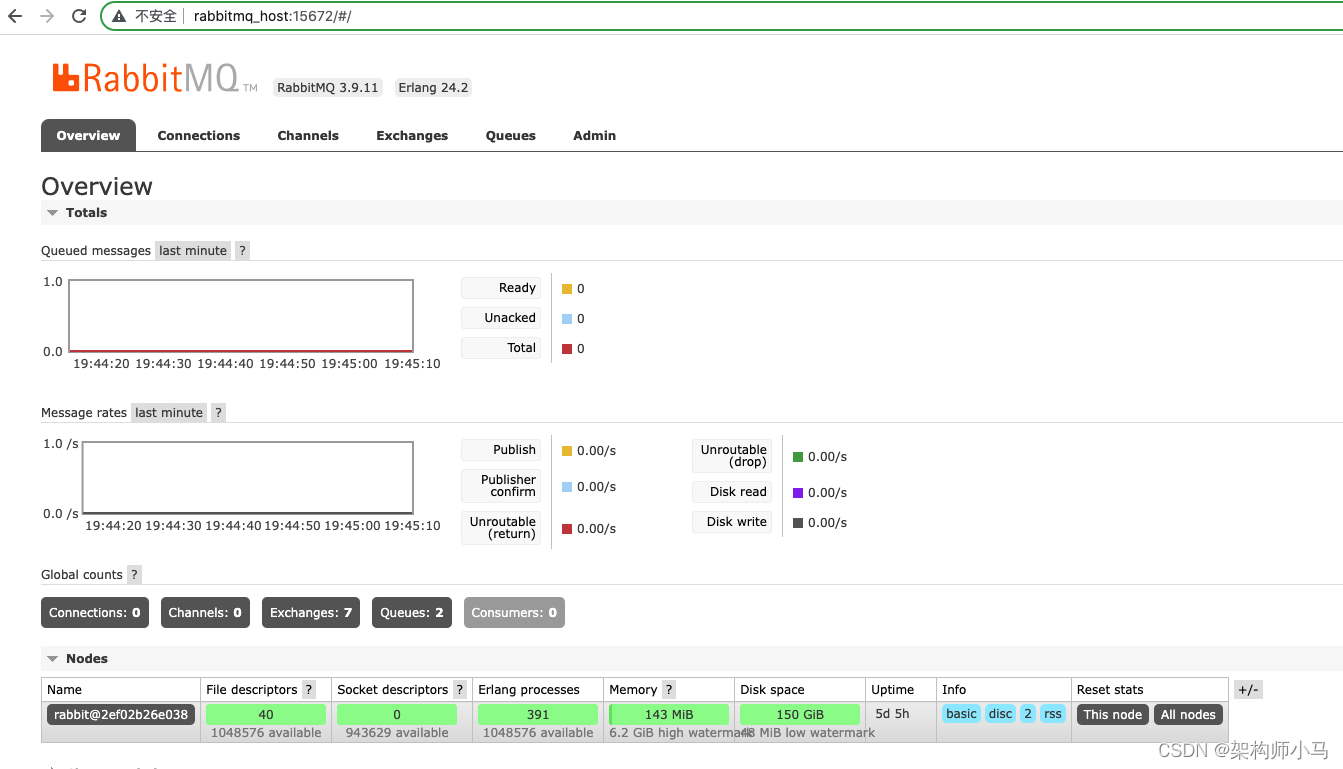Open the Message rates help icon
This screenshot has width=1343, height=769.
coord(218,412)
